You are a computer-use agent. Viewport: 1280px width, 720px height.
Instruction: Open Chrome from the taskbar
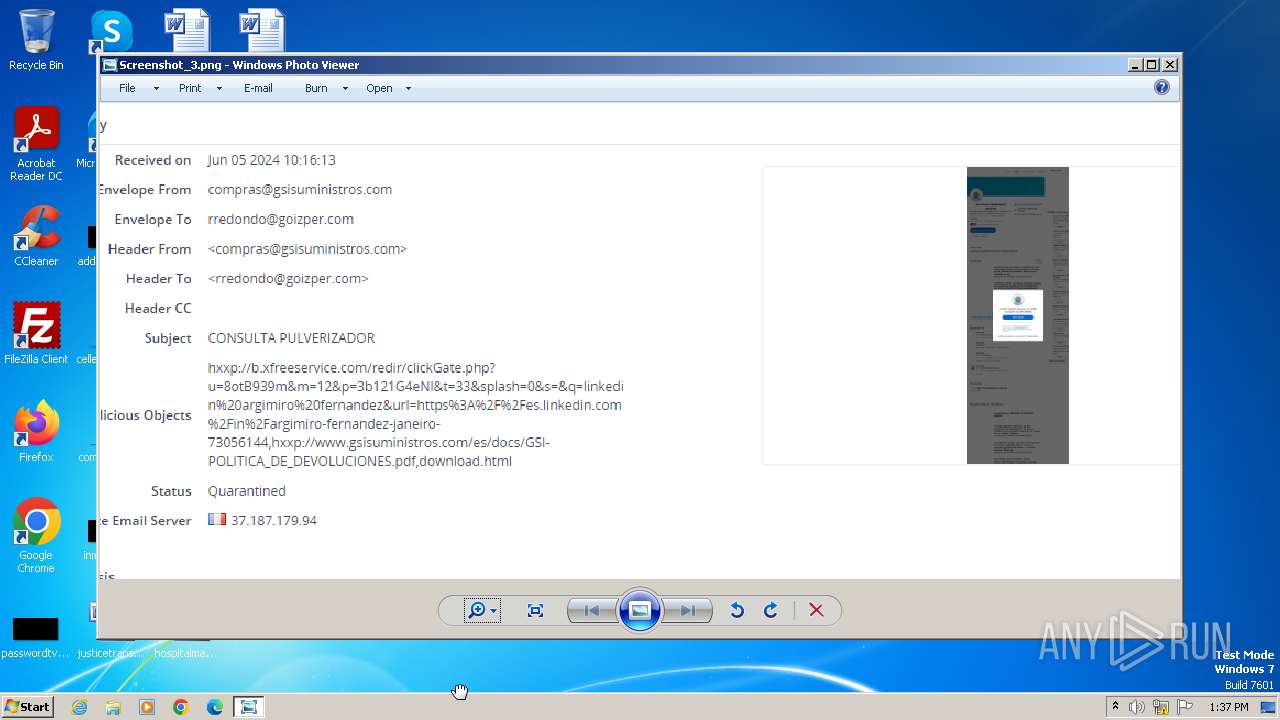click(181, 707)
